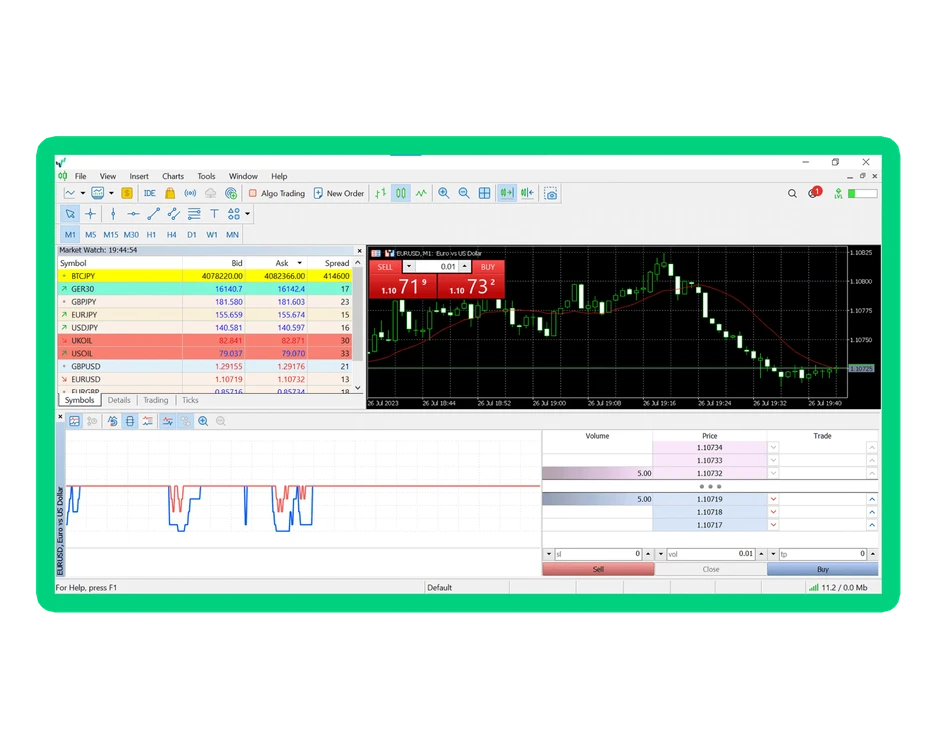This screenshot has height=748, width=936.
Task: Click the New Order button
Action: point(339,193)
